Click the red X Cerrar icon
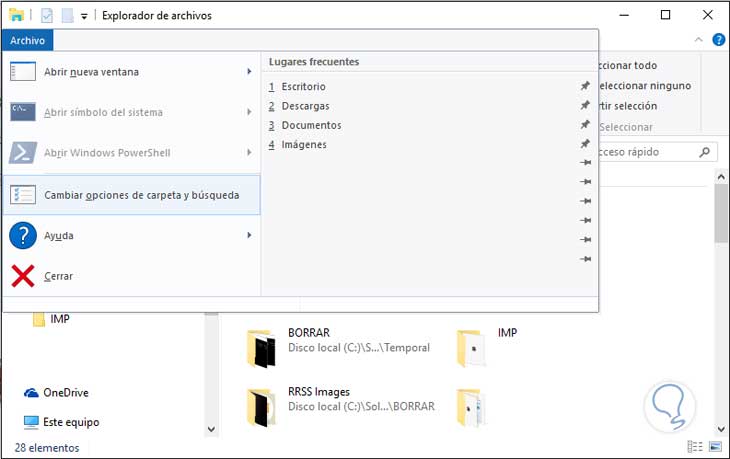Viewport: 730px width, 459px height. 22,276
